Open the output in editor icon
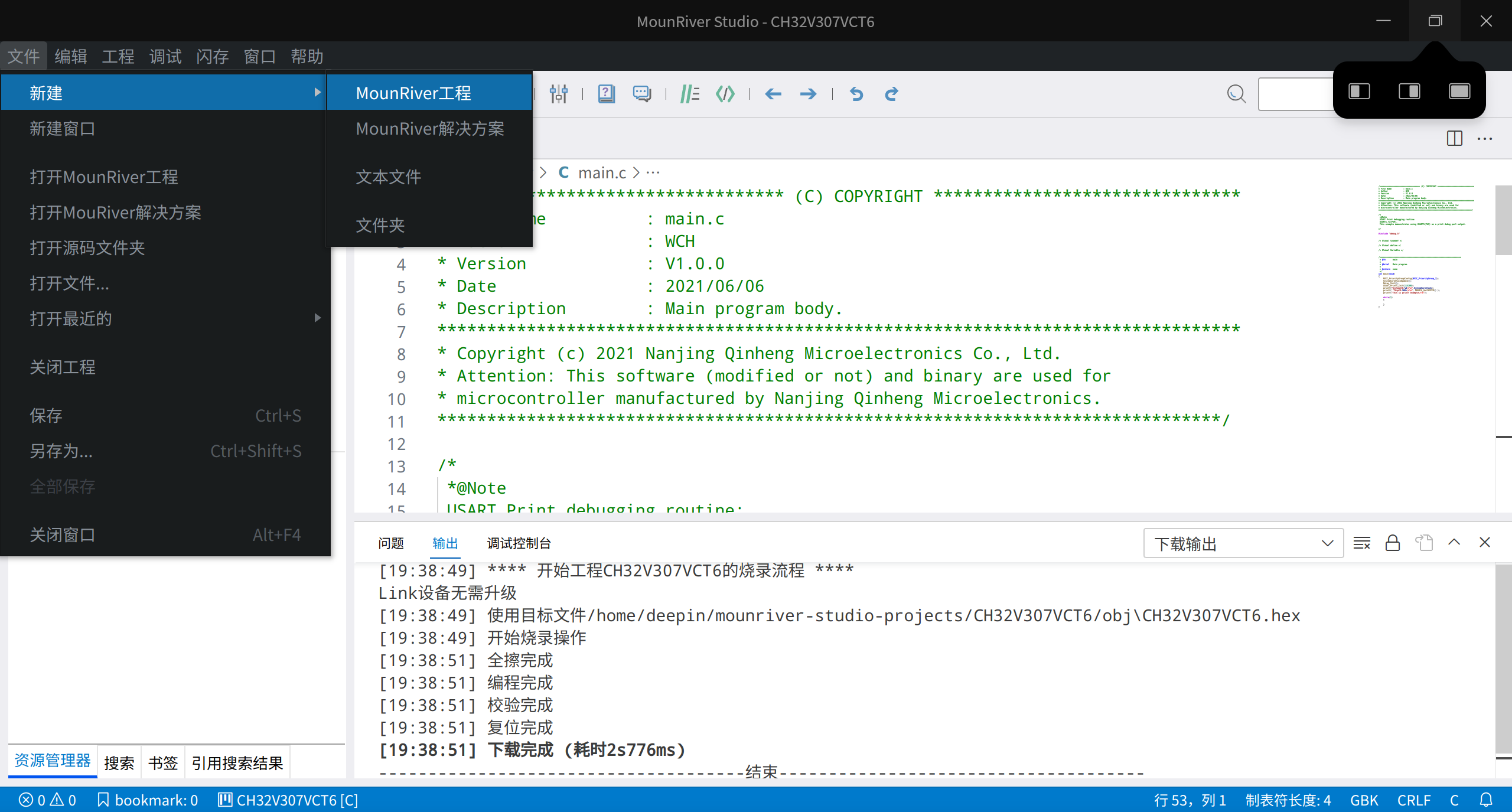Screen dimensions: 1512x812 coord(1424,543)
